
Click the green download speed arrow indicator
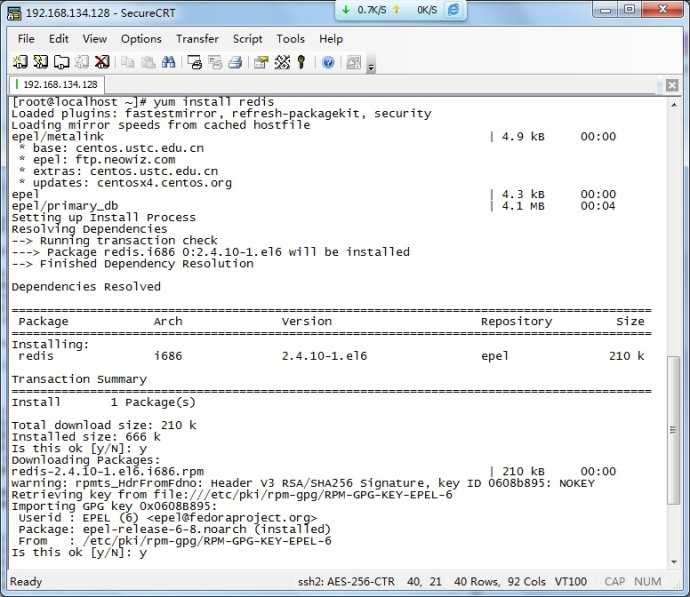click(346, 9)
